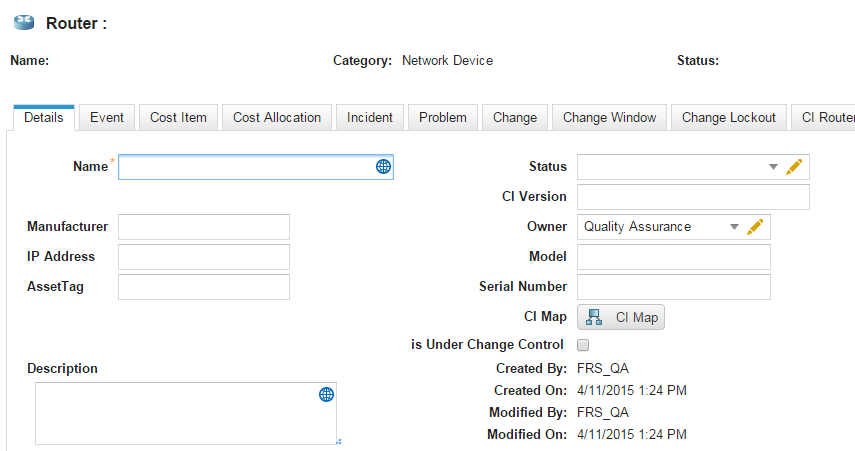855x451 pixels.
Task: Click the pencil icon next to Owner
Action: pos(755,227)
